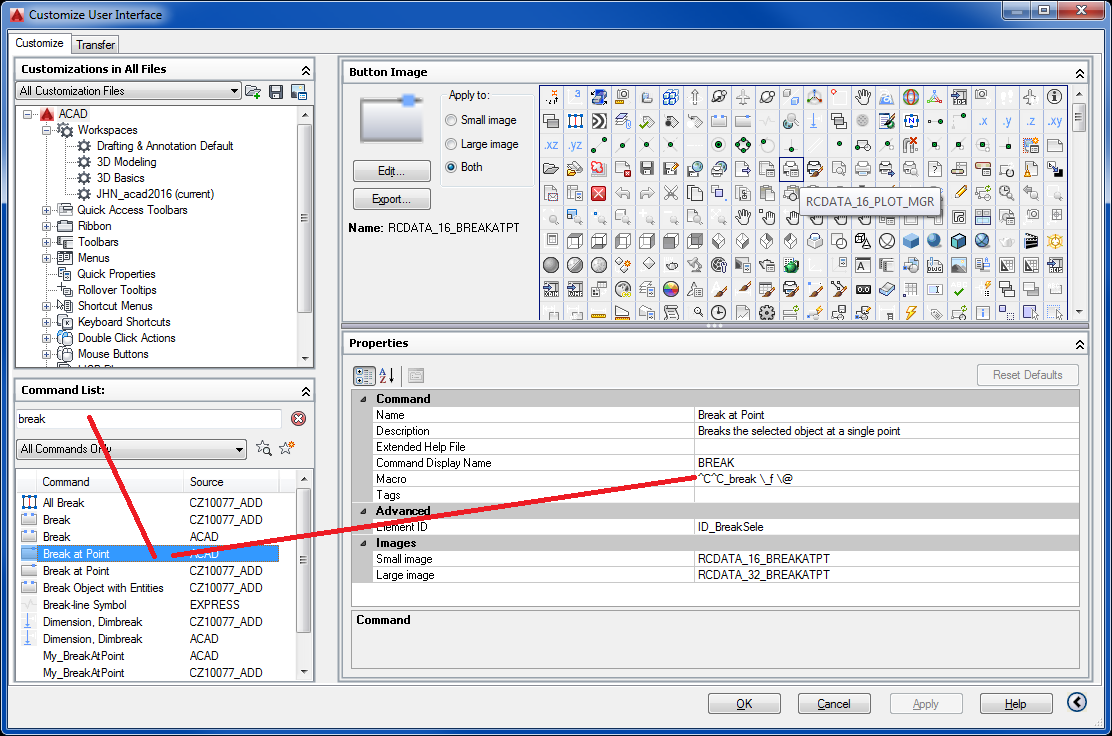Select the floppy disk save button image

pyautogui.click(x=647, y=169)
